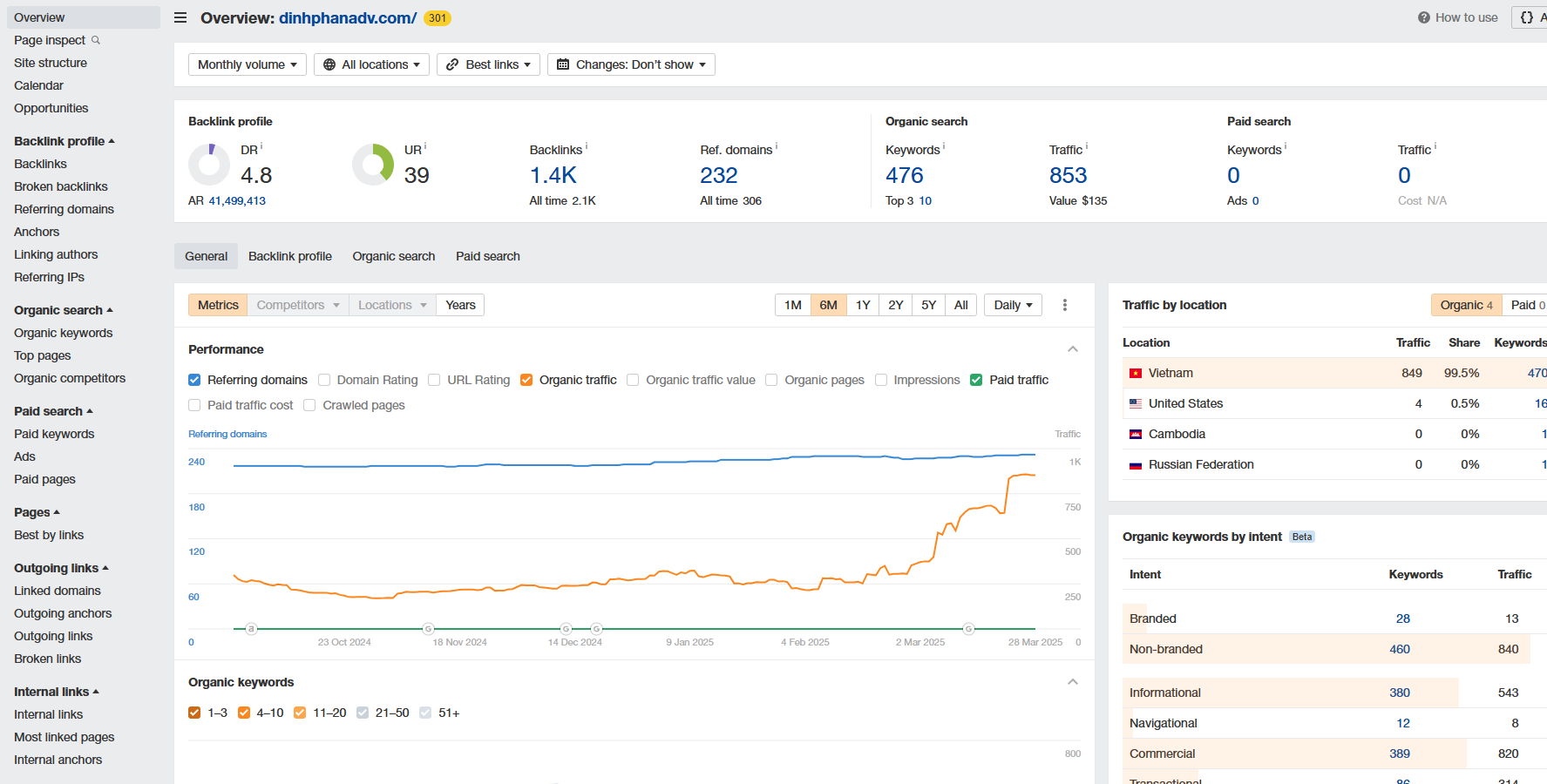This screenshot has width=1547, height=784.
Task: Open Organic competitors in sidebar
Action: pos(70,378)
